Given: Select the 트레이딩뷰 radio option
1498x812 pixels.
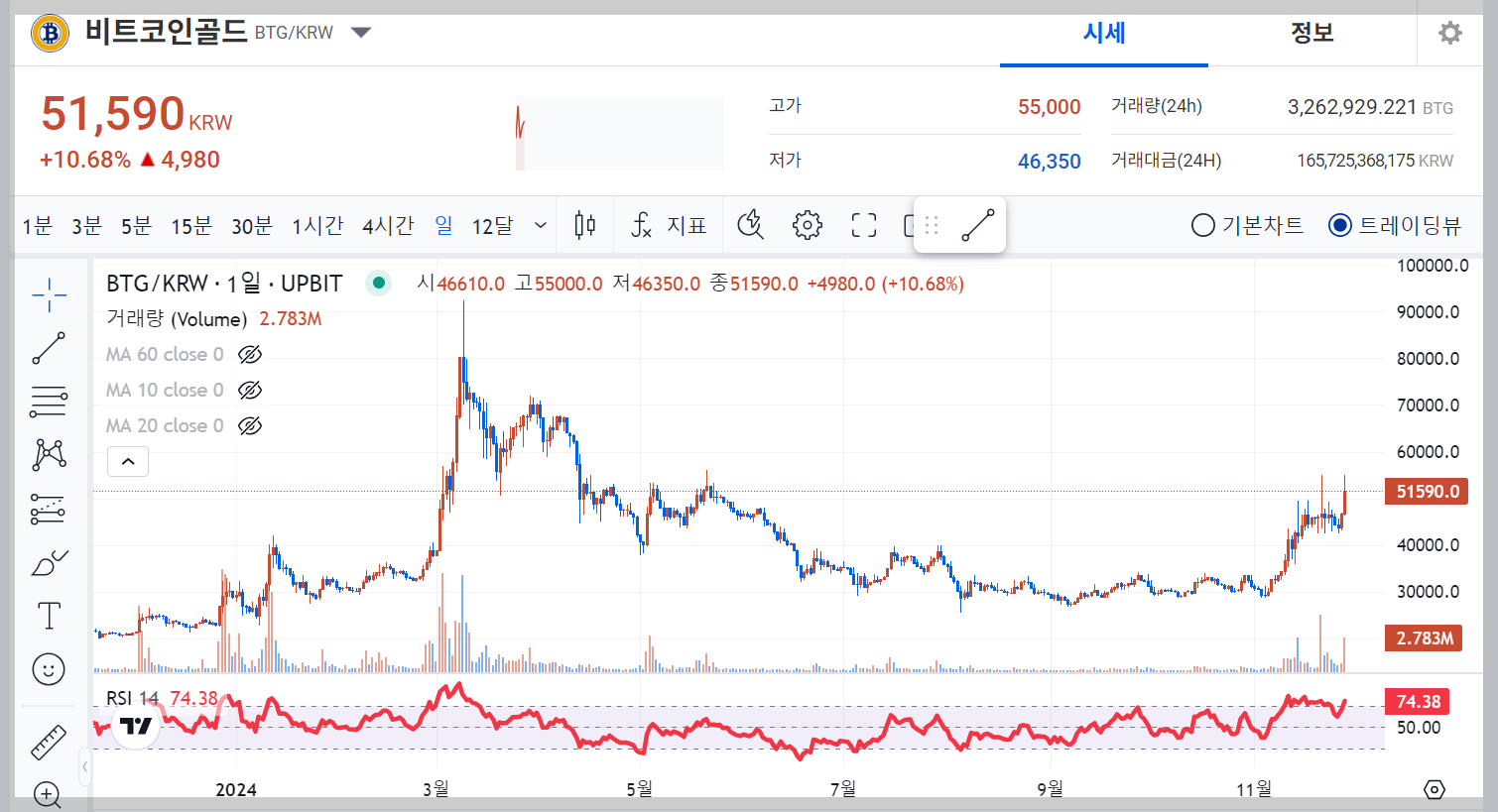Looking at the screenshot, I should click(1340, 226).
